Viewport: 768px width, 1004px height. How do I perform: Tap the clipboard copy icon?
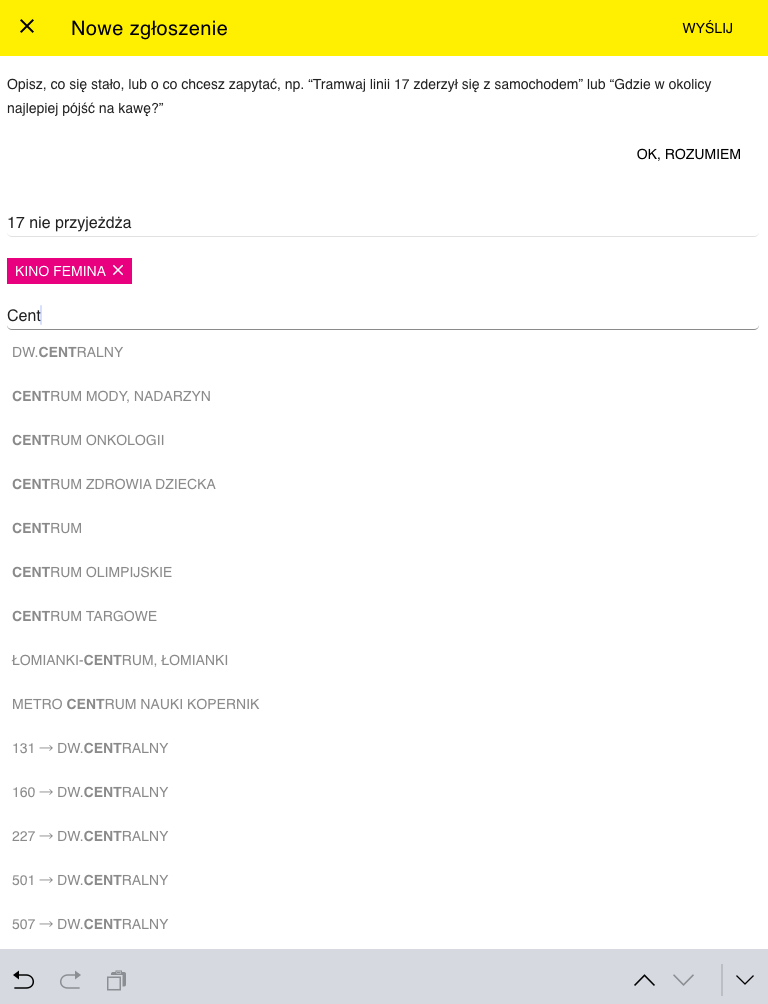click(x=117, y=980)
